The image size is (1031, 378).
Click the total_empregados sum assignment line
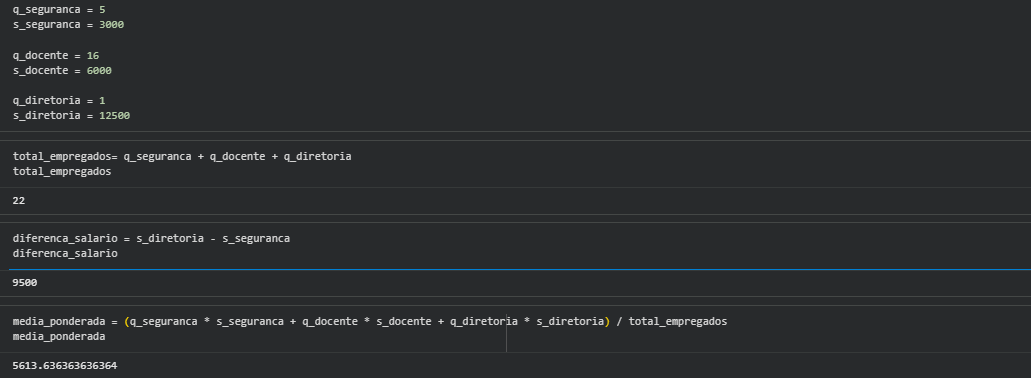182,156
